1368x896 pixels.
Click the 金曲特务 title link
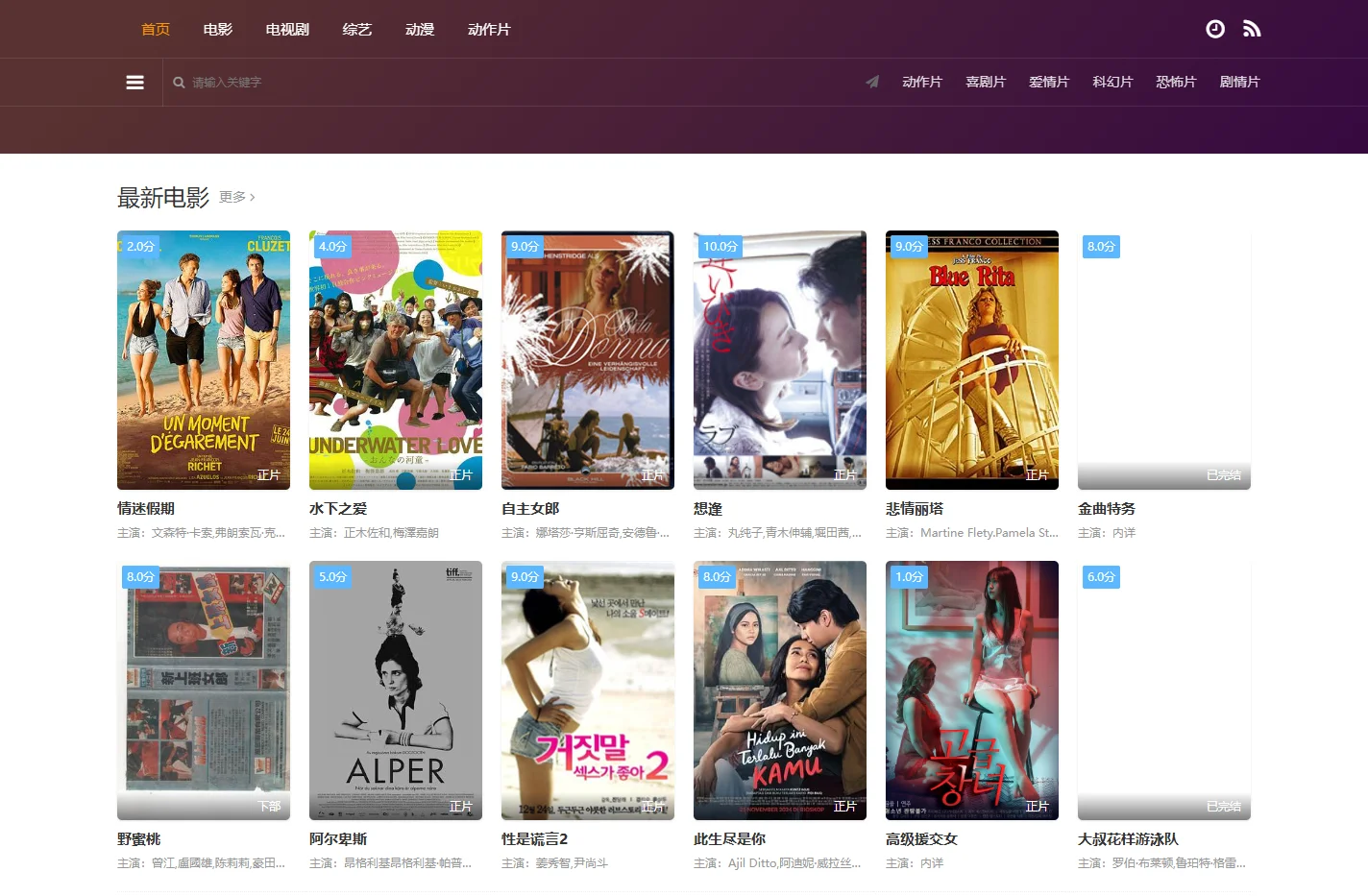[x=1107, y=509]
